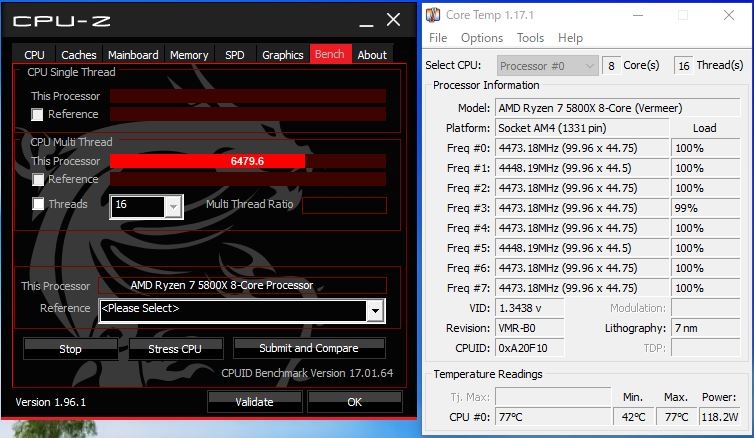Screen dimensions: 754x438
Task: Click the Lithography value 7 nm
Action: pyautogui.click(x=705, y=328)
